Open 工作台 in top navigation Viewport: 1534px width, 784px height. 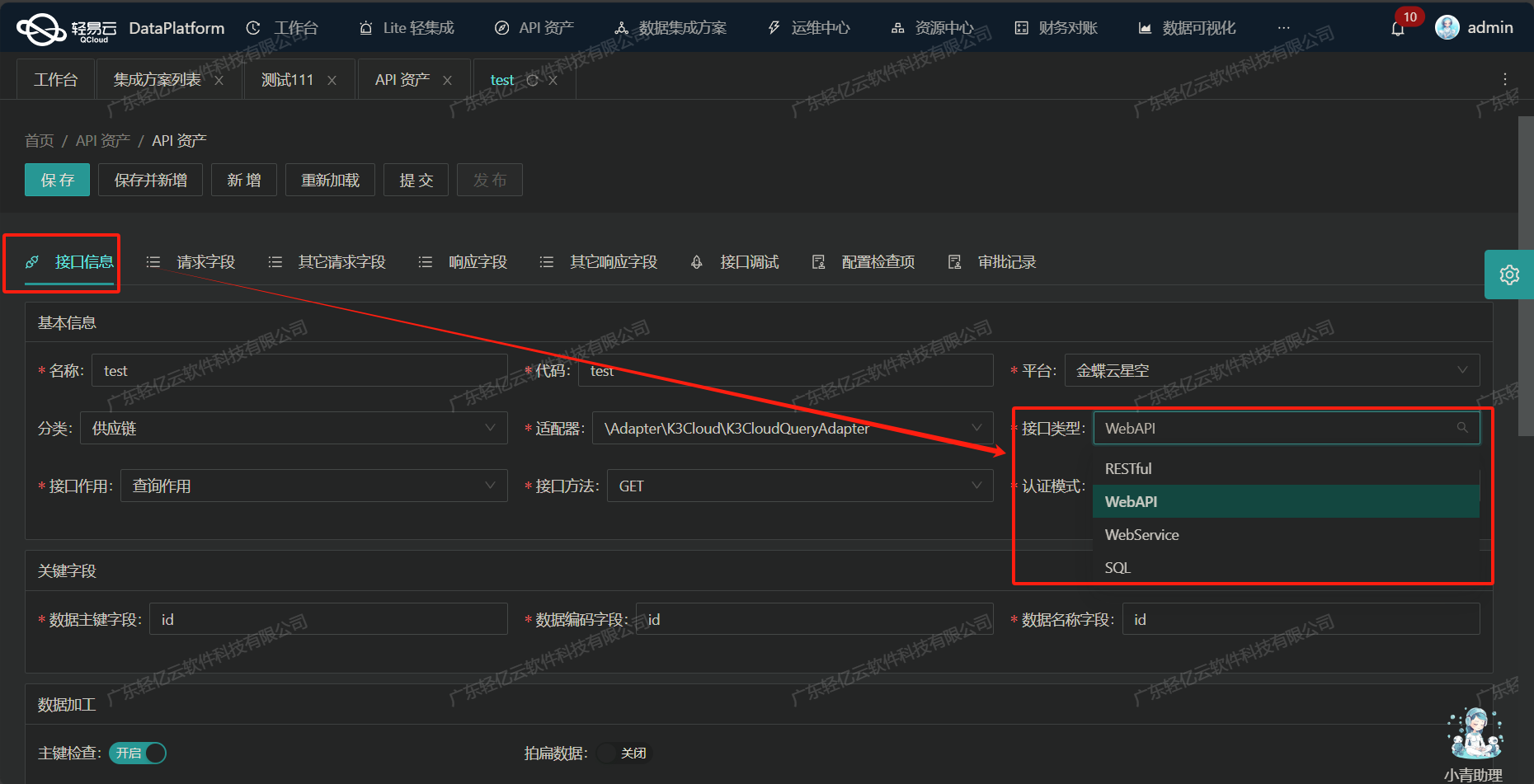point(282,28)
